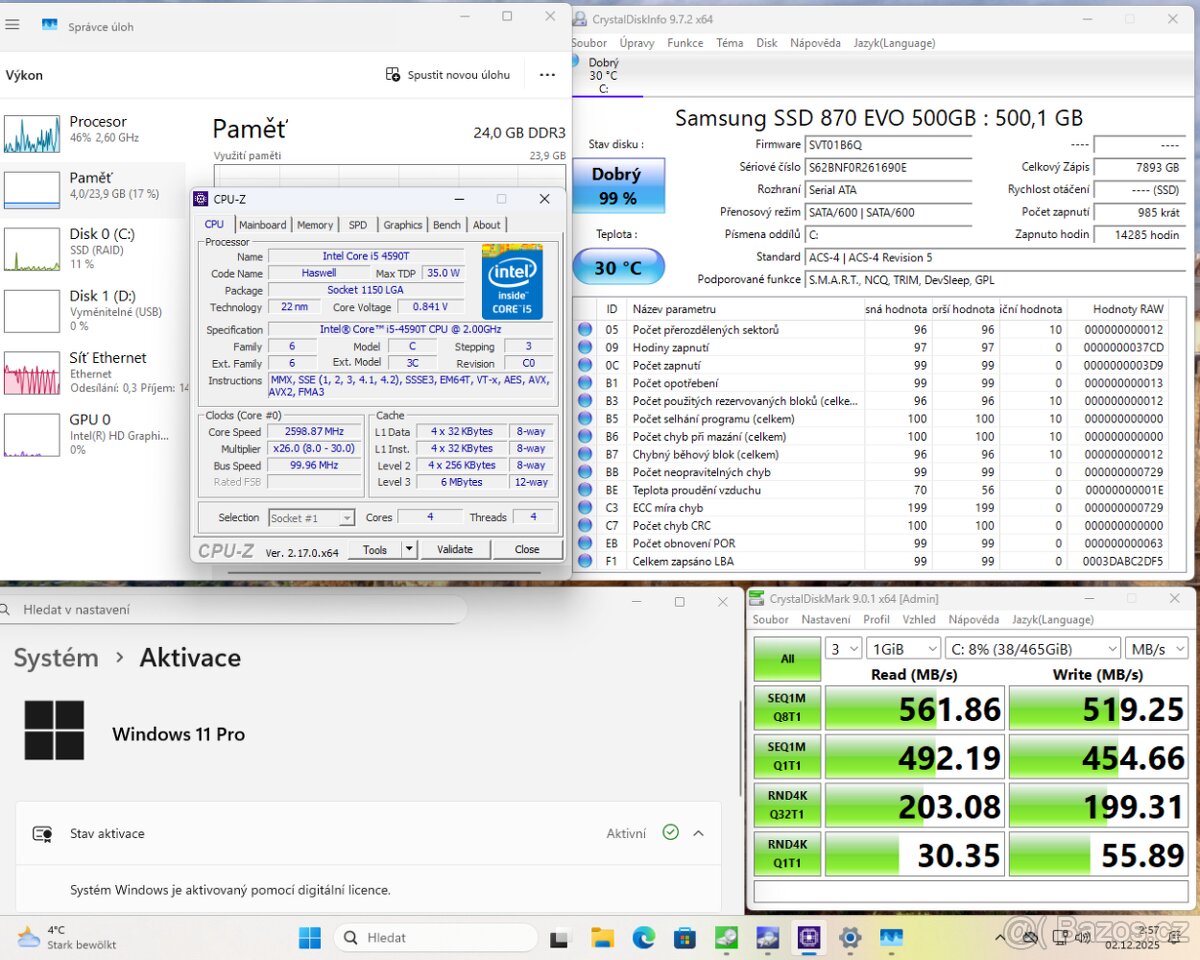
Task: Switch to the Memory tab in CPU-Z
Action: (315, 225)
